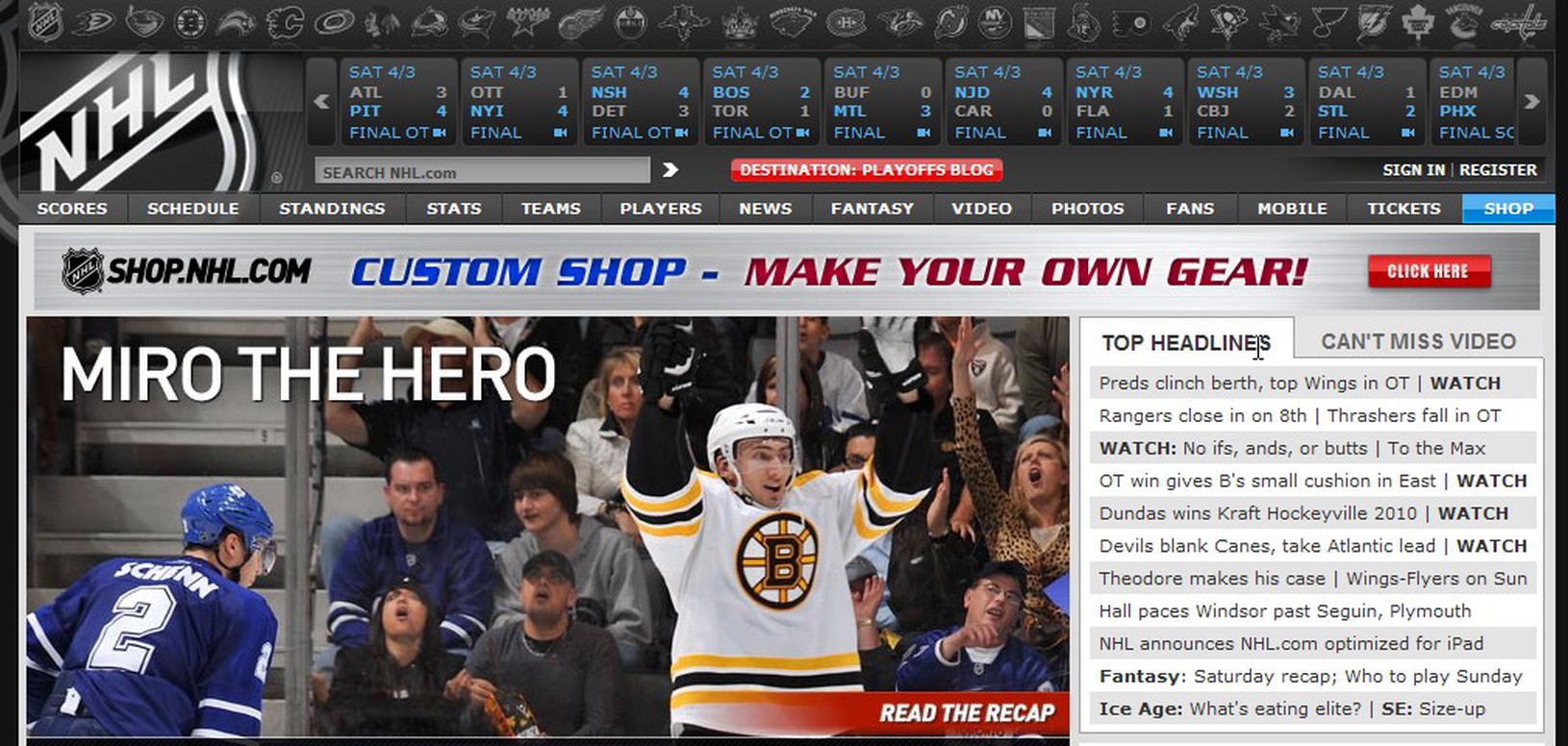
Task: Click the Colorado Avalanche logo
Action: tap(430, 21)
